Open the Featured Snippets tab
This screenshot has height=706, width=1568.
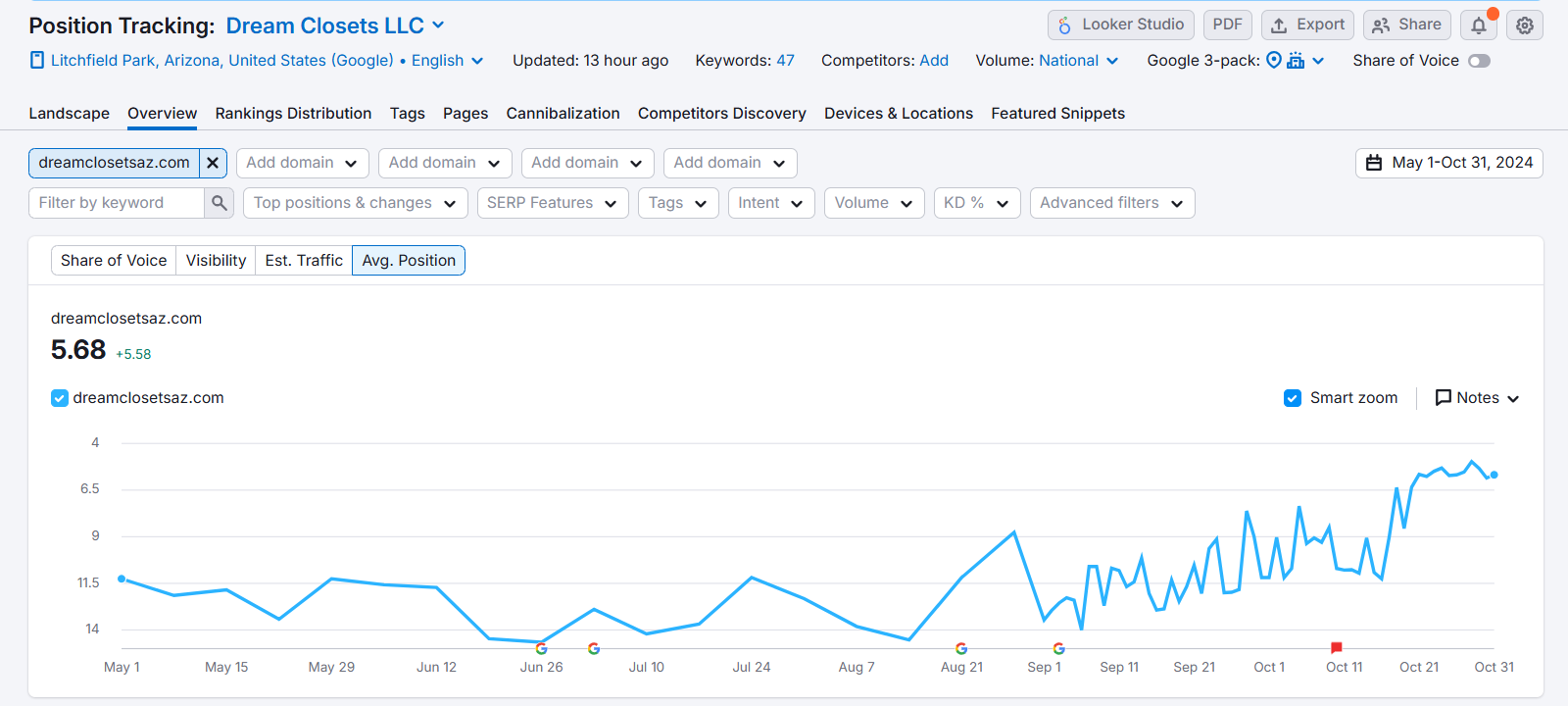click(x=1057, y=114)
